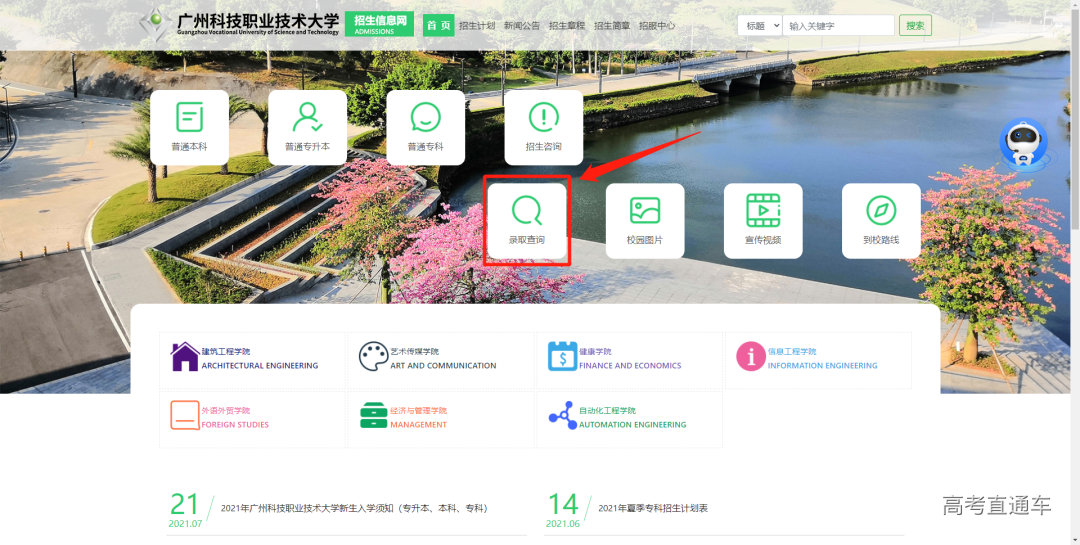Viewport: 1080px width, 545px height.
Task: Click the date 21 2021.07 label
Action: pyautogui.click(x=185, y=511)
